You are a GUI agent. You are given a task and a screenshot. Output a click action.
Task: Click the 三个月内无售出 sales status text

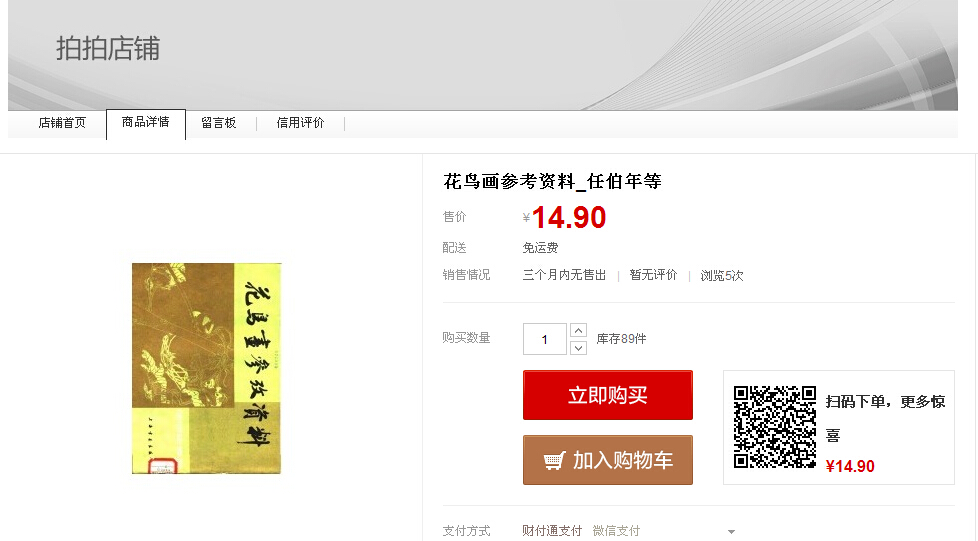pyautogui.click(x=564, y=275)
